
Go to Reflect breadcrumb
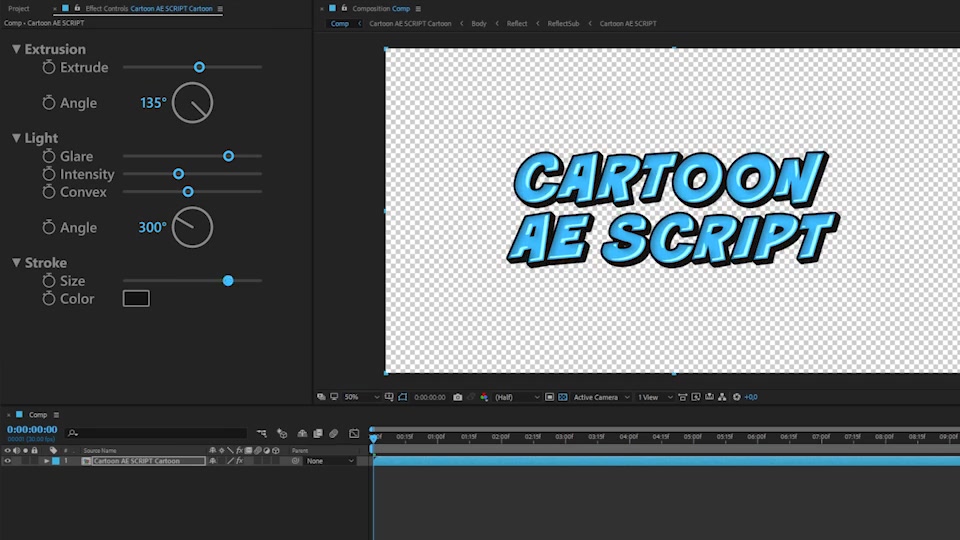tap(517, 23)
